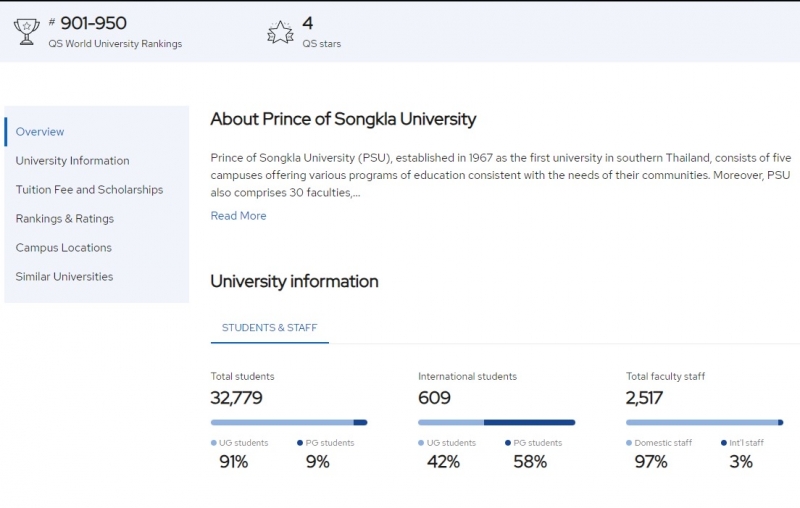
Task: Click the About Prince of Songkla University heading
Action: [x=343, y=119]
